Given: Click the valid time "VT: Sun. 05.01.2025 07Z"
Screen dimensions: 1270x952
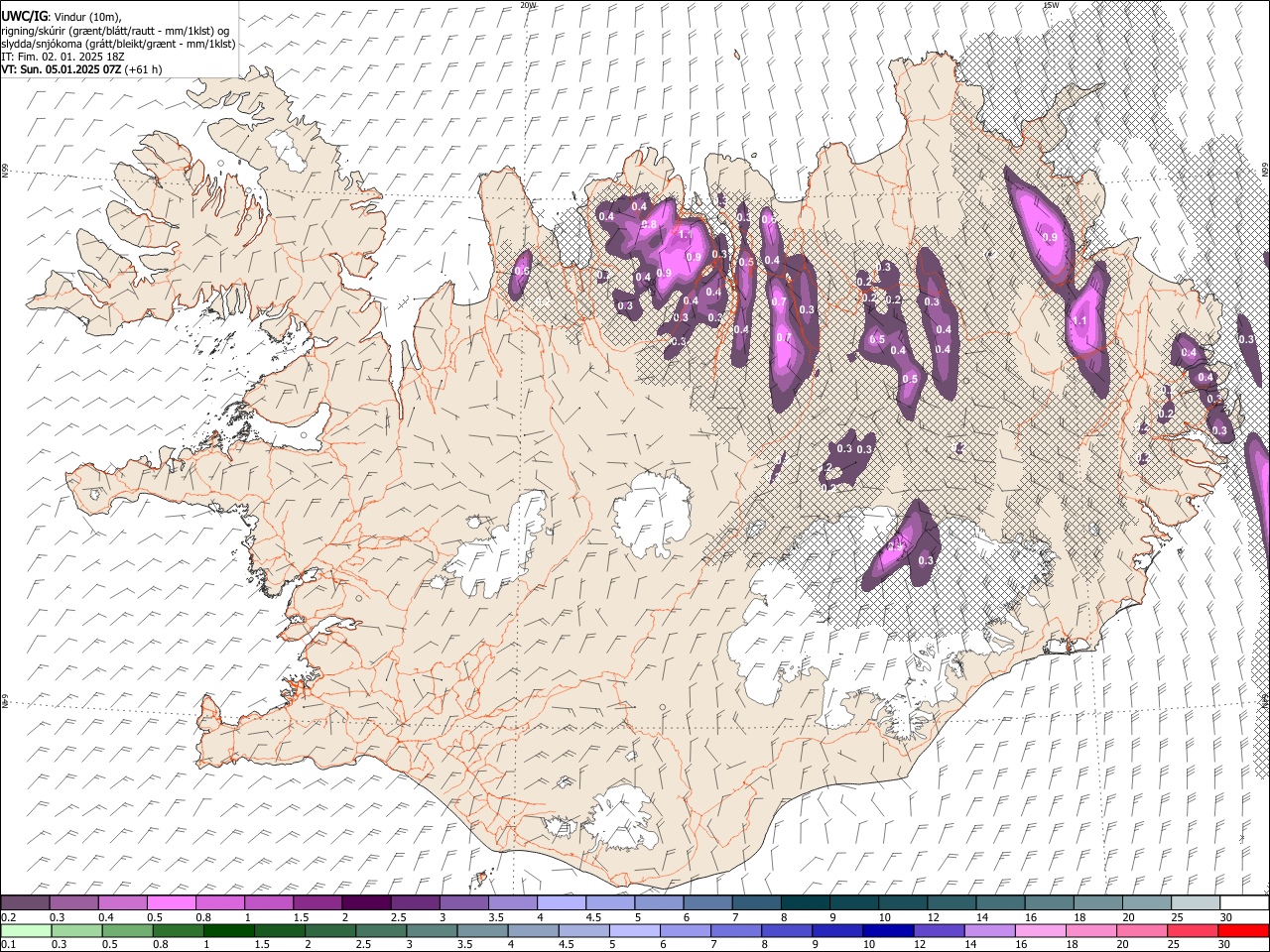Looking at the screenshot, I should click(x=61, y=69).
